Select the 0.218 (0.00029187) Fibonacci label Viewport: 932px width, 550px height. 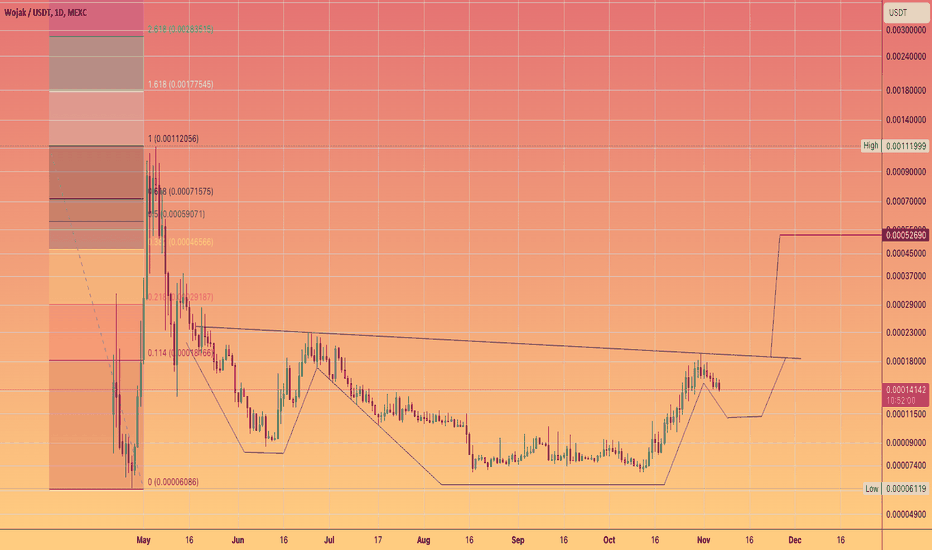click(181, 297)
